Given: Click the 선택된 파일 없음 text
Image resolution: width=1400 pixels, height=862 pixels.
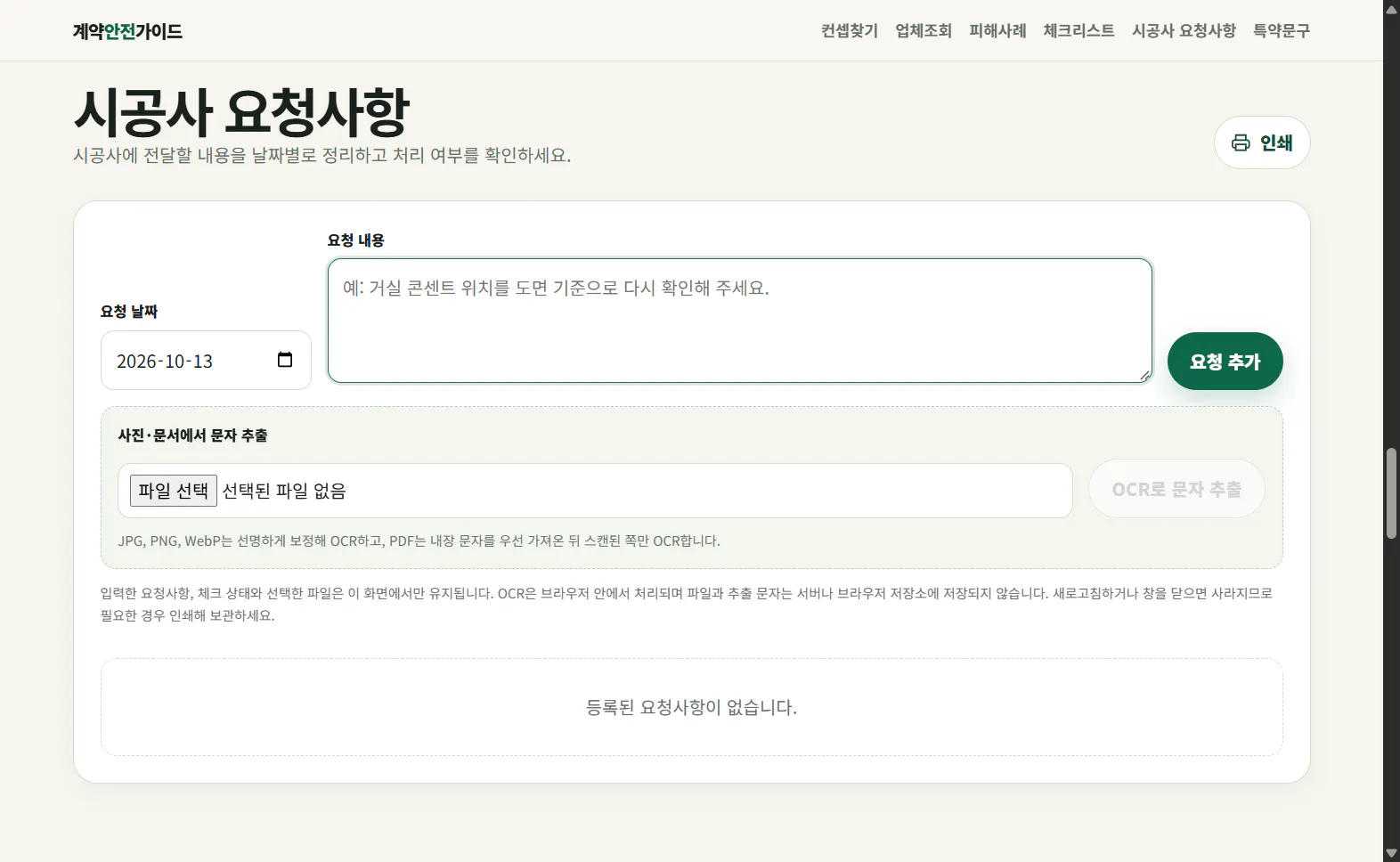Looking at the screenshot, I should pyautogui.click(x=284, y=491).
